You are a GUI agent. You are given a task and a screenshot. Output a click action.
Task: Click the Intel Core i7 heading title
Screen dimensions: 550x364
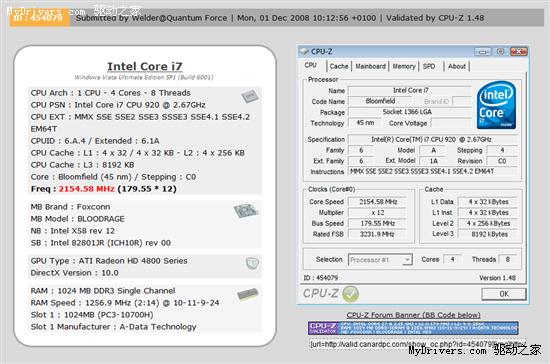[x=145, y=66]
